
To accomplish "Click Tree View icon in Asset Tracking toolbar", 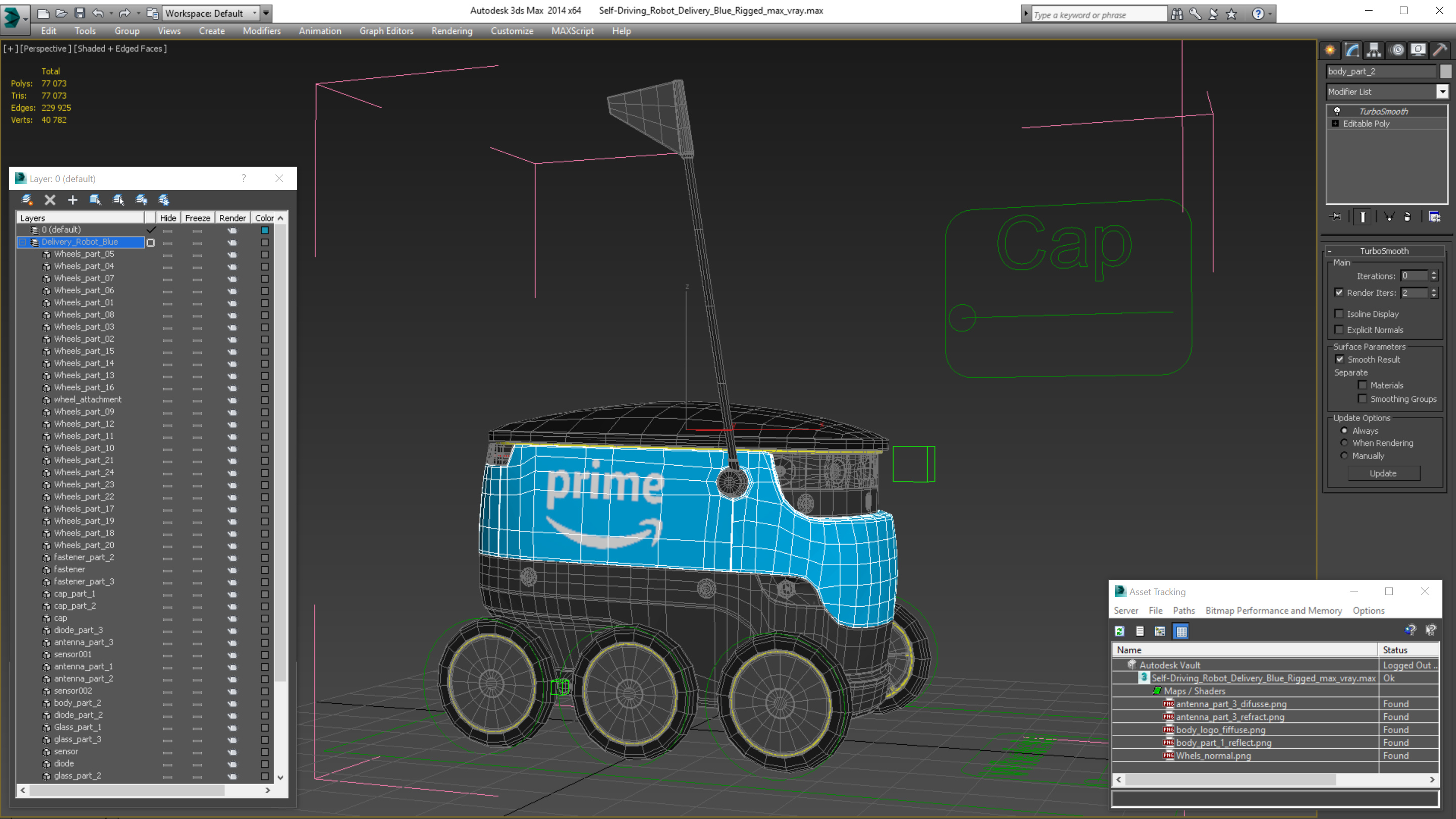I will (1160, 631).
